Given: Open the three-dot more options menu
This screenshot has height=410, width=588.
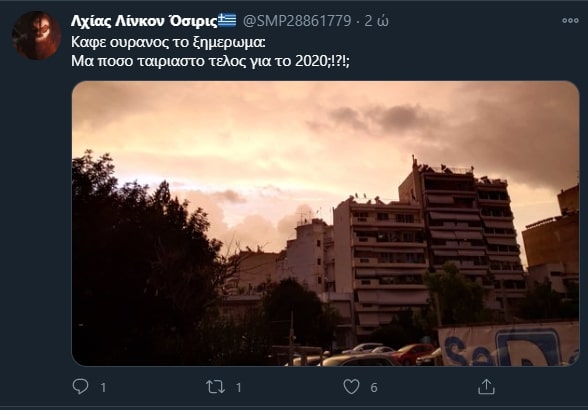Looking at the screenshot, I should [570, 20].
